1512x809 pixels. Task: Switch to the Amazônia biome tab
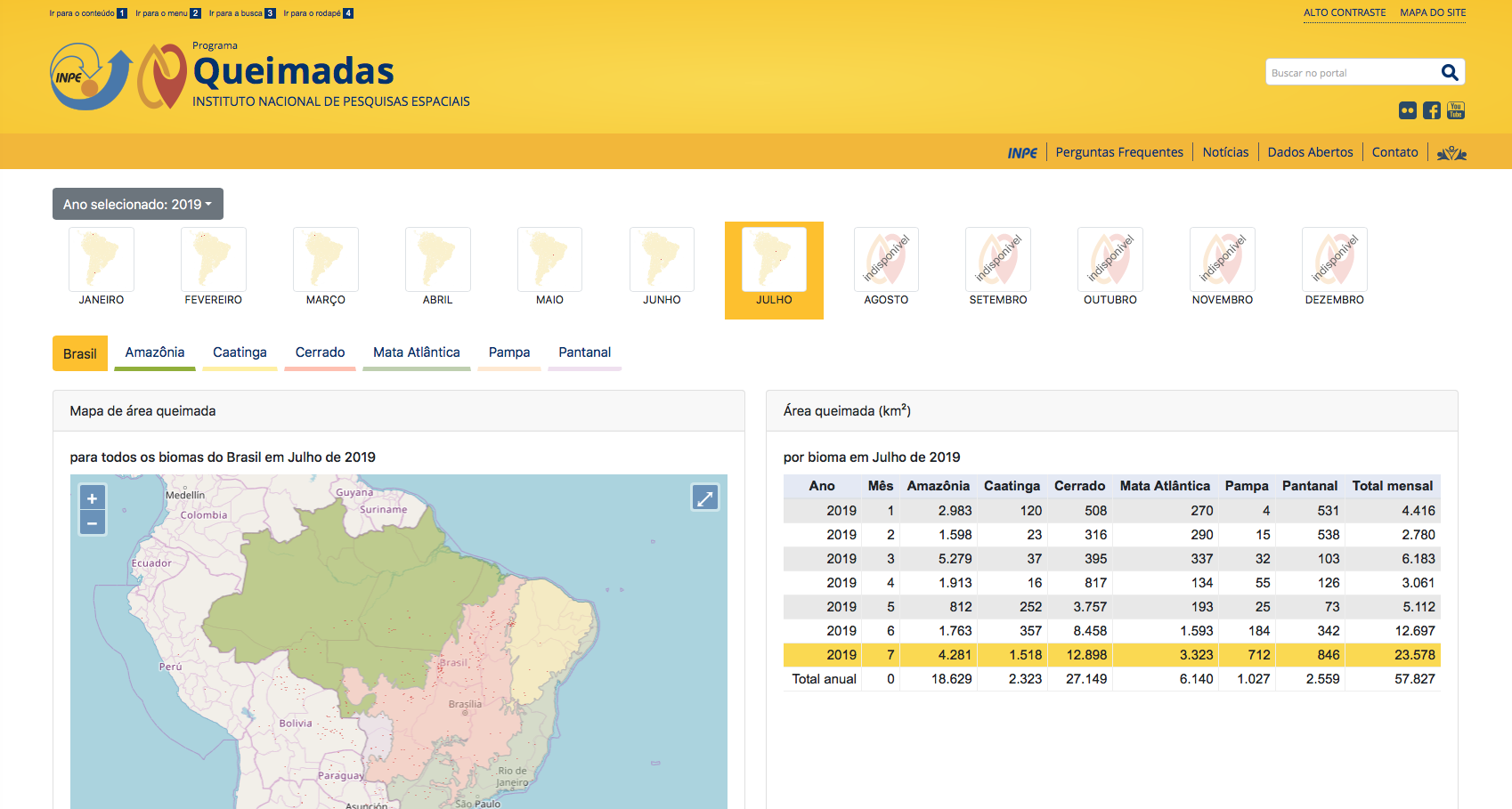coord(155,352)
